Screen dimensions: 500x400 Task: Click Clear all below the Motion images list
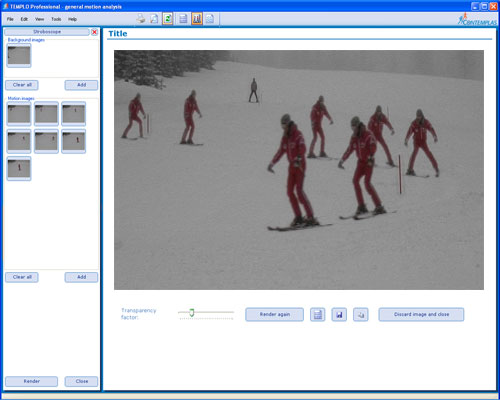[22, 277]
